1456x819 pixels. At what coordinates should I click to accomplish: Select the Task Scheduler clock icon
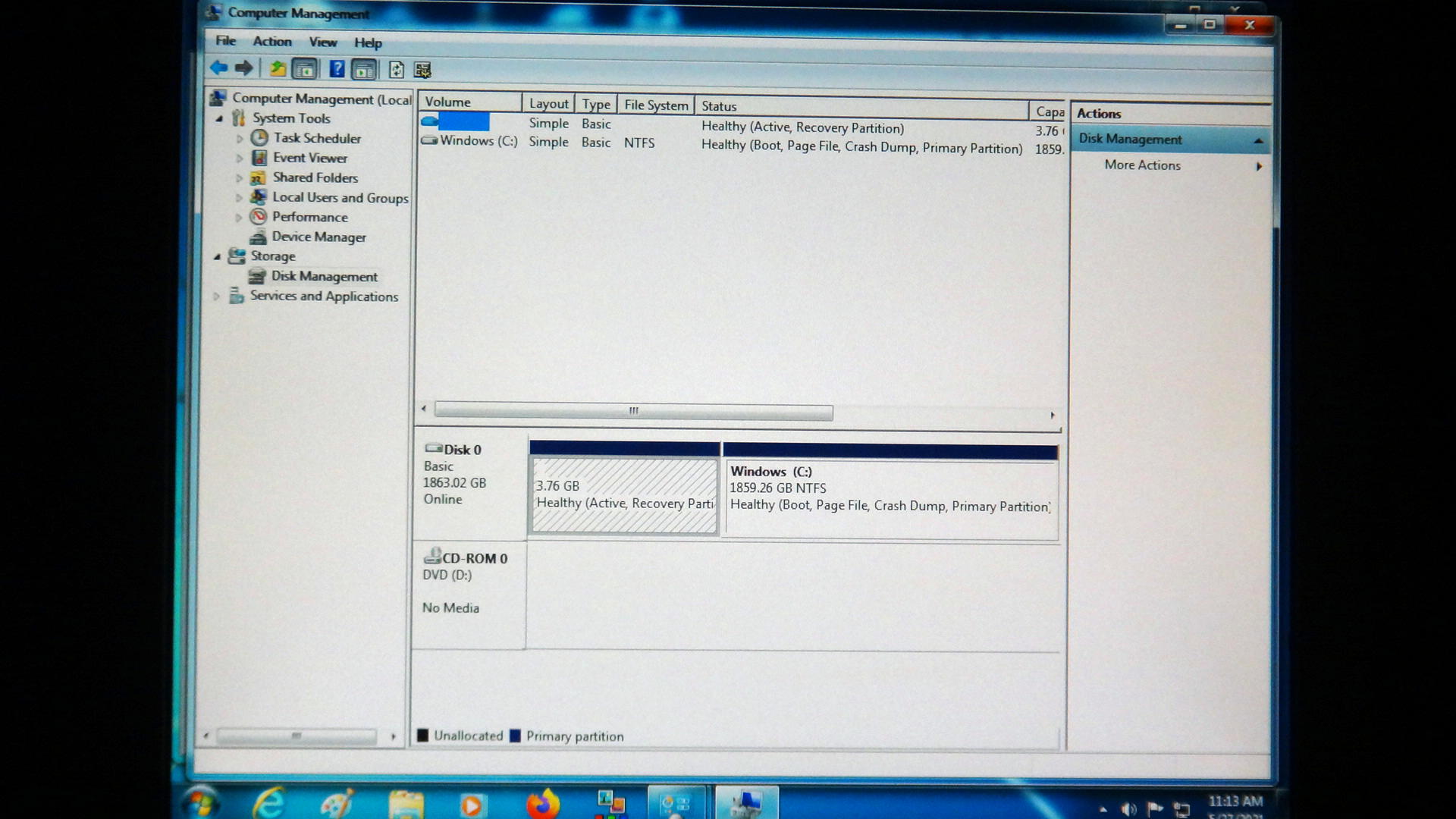coord(259,137)
